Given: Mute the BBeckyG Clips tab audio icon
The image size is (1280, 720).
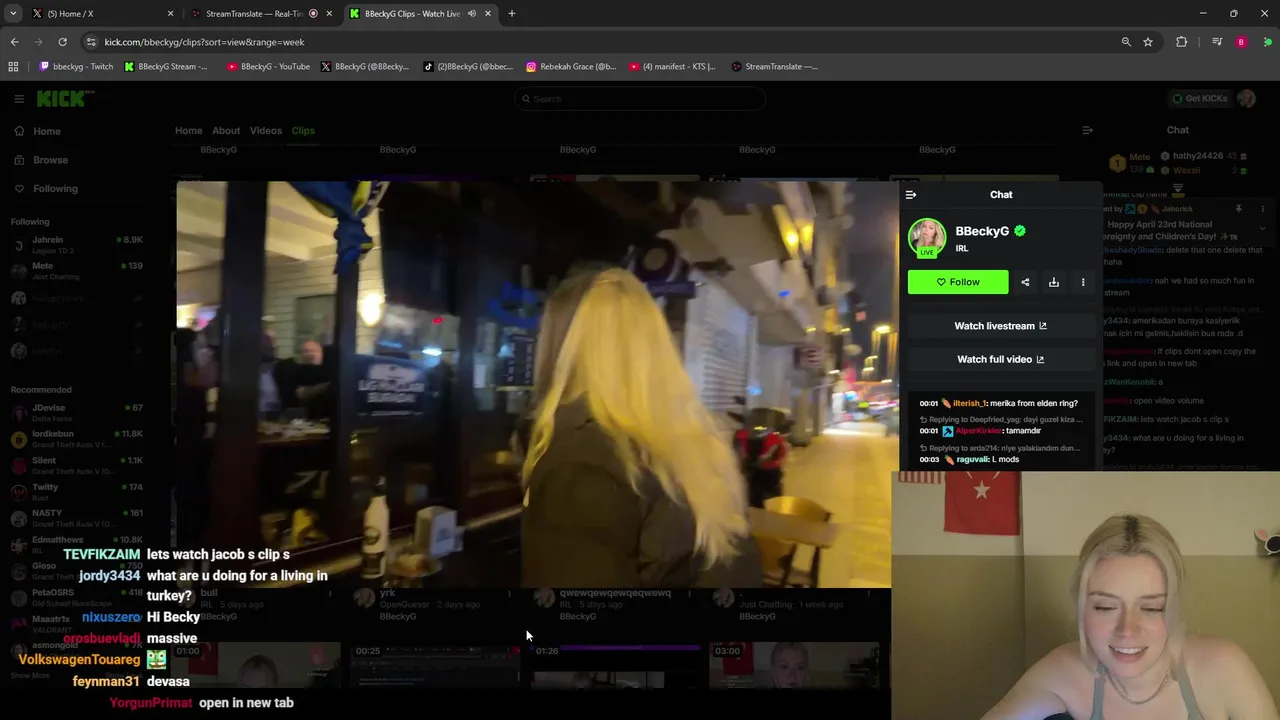Looking at the screenshot, I should 472,13.
